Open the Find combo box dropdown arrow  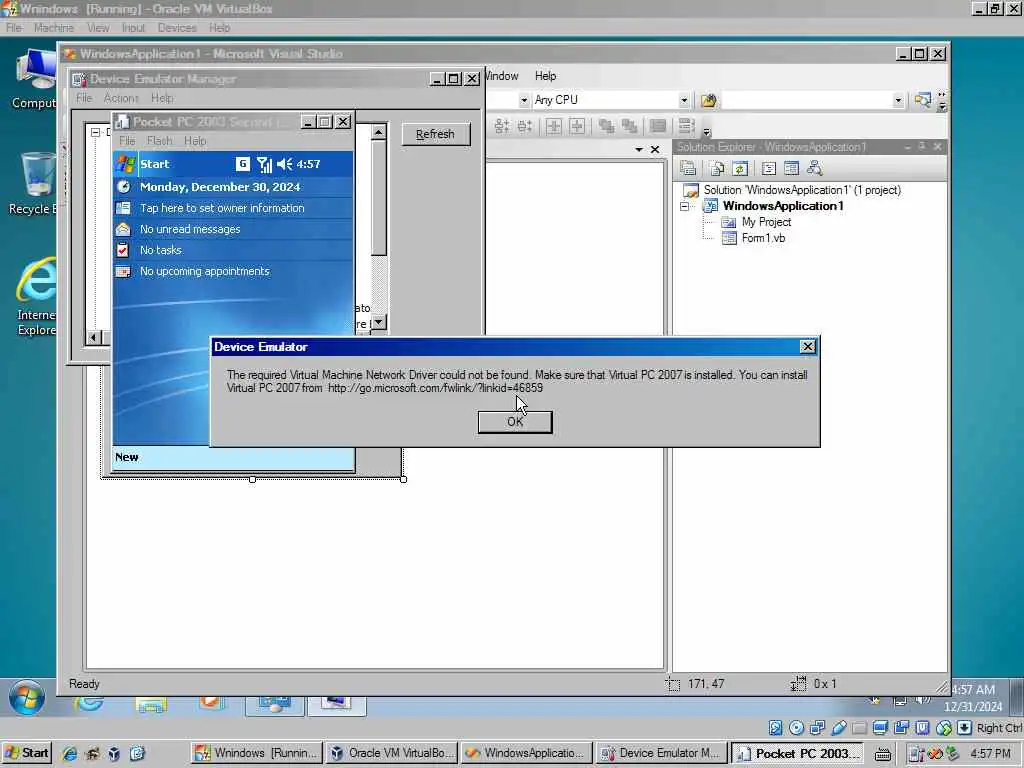pyautogui.click(x=899, y=100)
